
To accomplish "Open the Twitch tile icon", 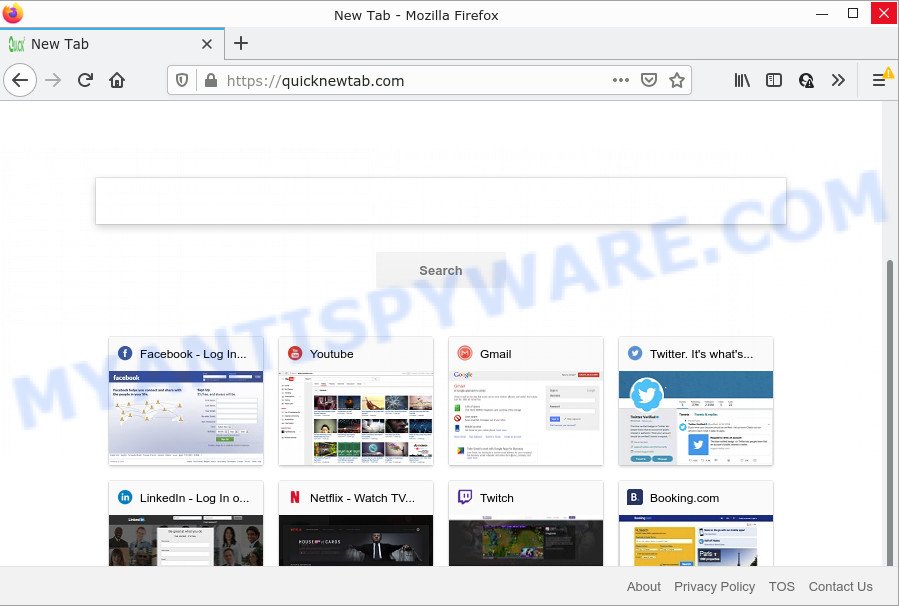I will pos(464,497).
